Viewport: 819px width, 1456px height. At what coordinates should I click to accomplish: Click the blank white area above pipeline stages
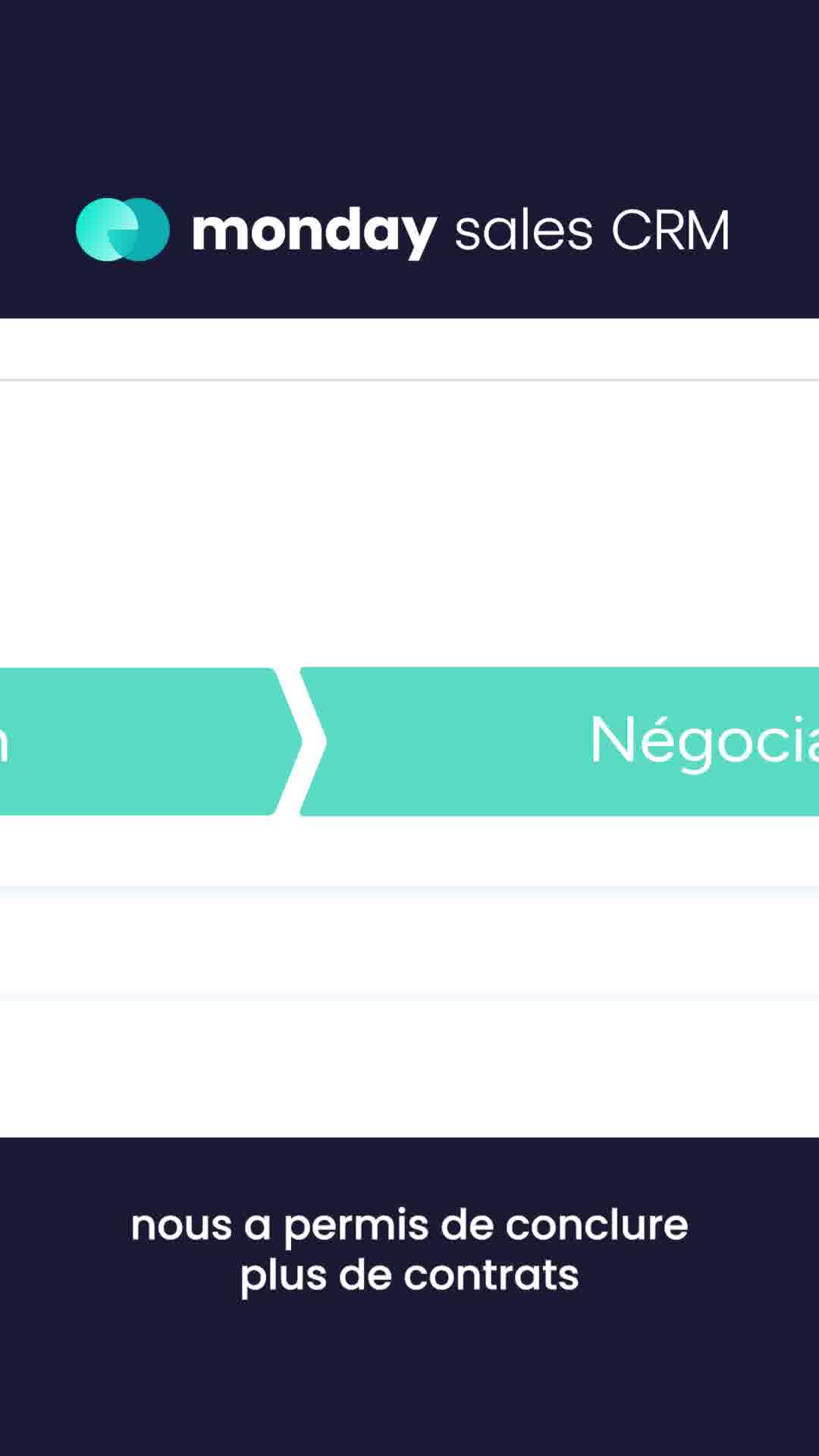[409, 523]
